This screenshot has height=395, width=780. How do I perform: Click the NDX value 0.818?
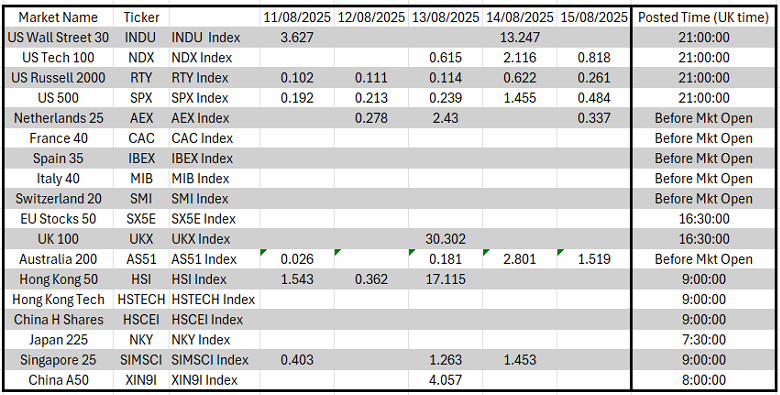tap(594, 58)
